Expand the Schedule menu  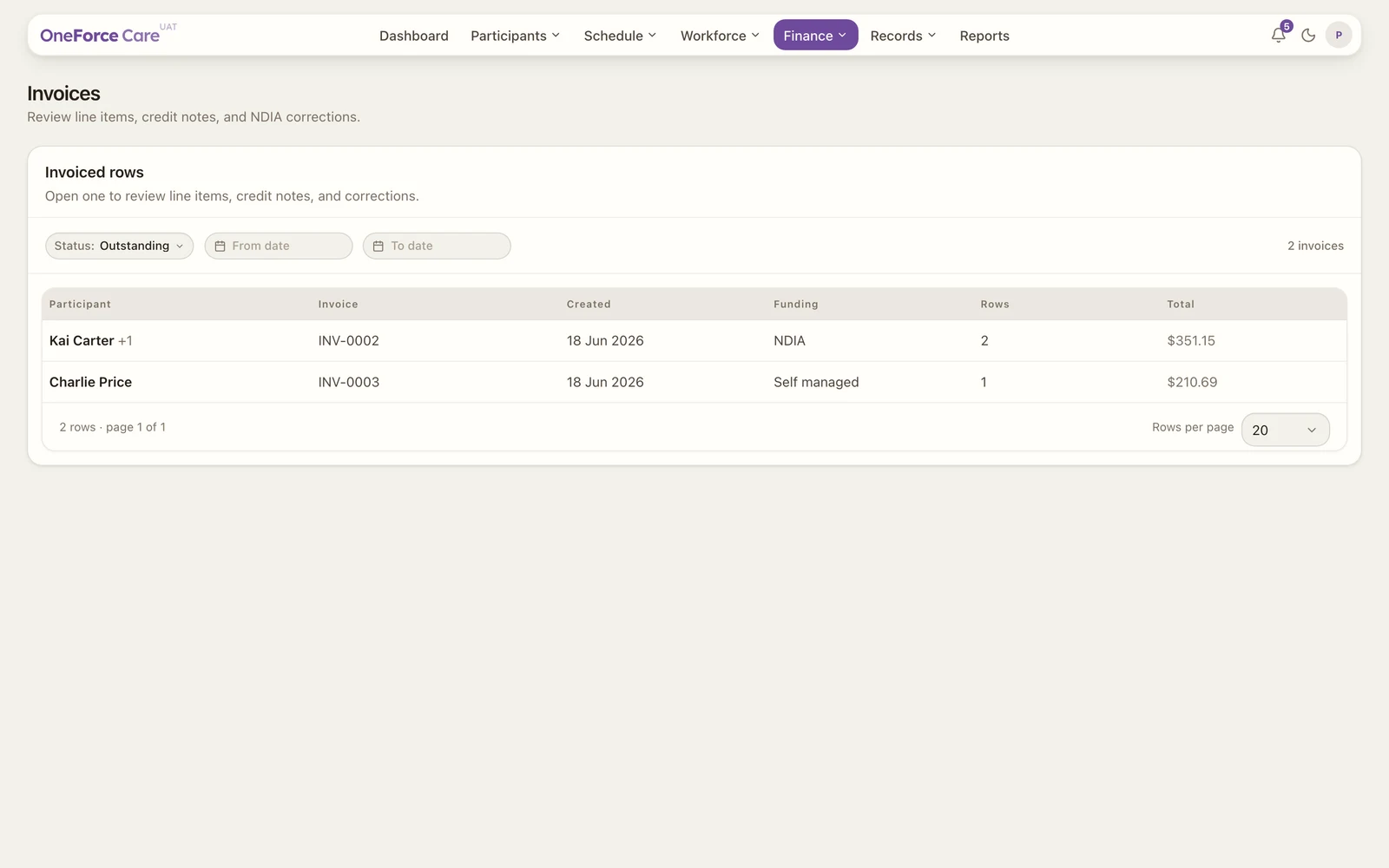pos(620,36)
